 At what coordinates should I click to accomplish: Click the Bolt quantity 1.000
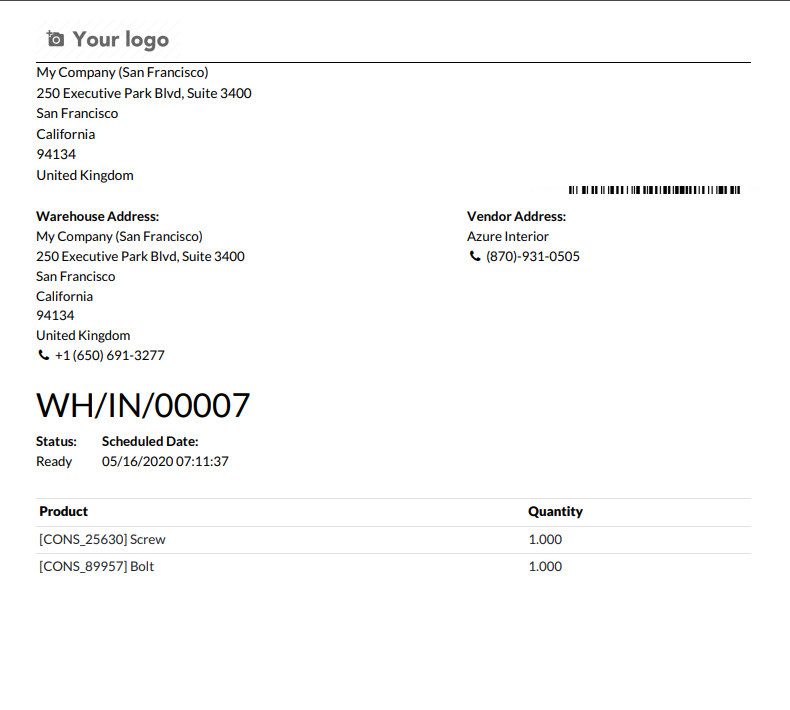(545, 566)
